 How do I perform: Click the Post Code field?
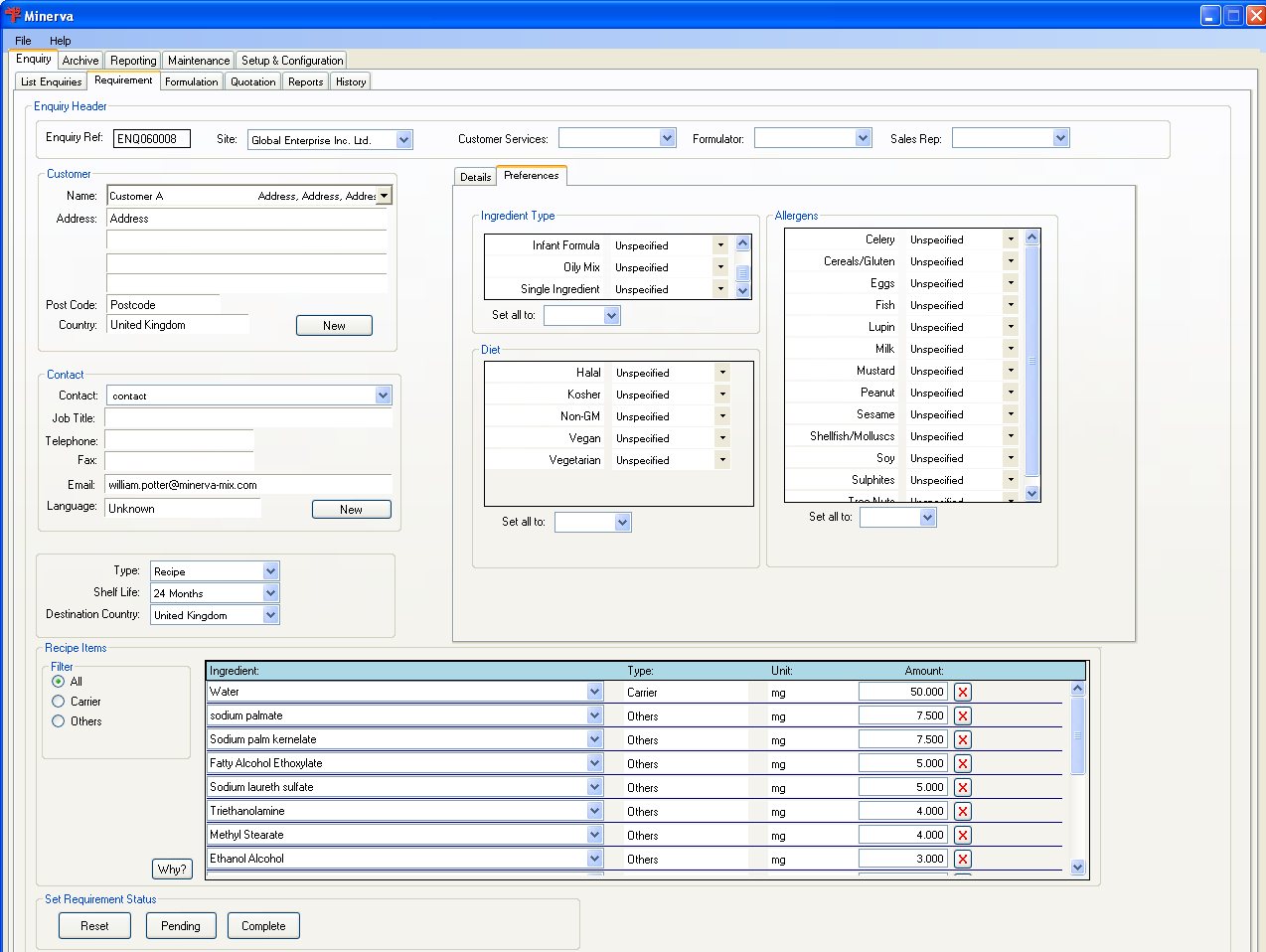coord(163,304)
